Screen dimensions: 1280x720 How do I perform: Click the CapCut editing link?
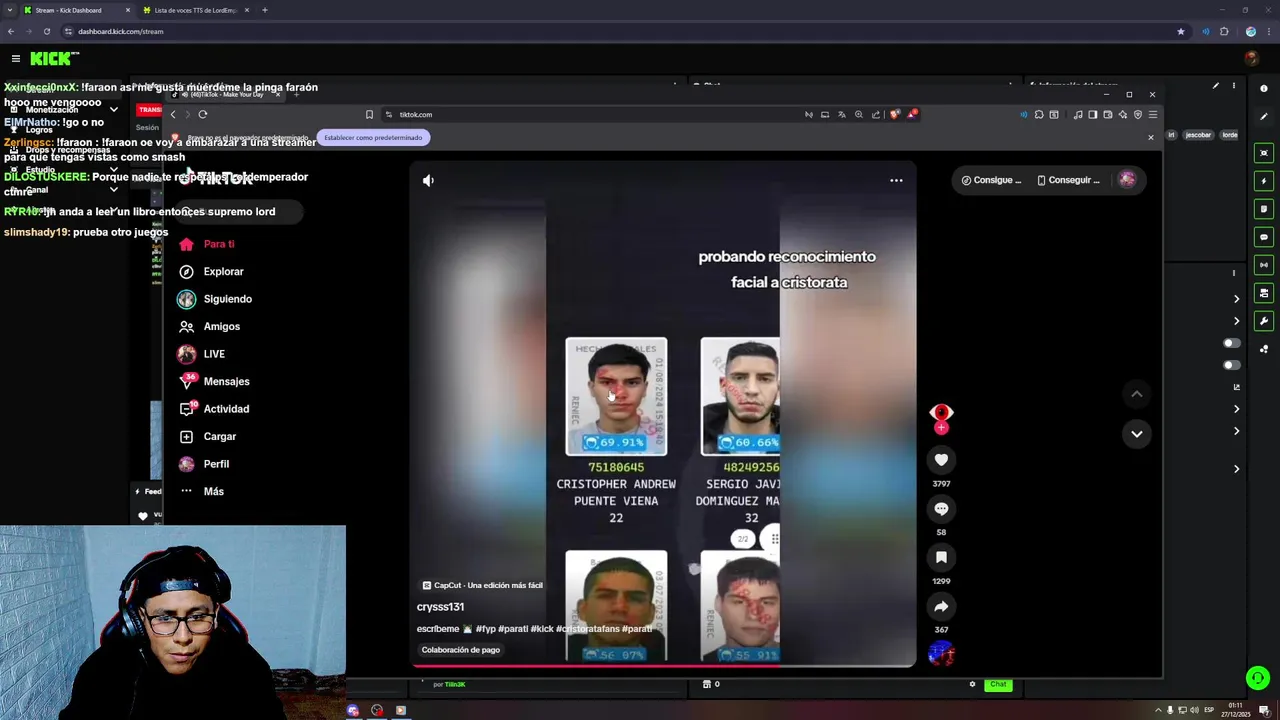(482, 585)
